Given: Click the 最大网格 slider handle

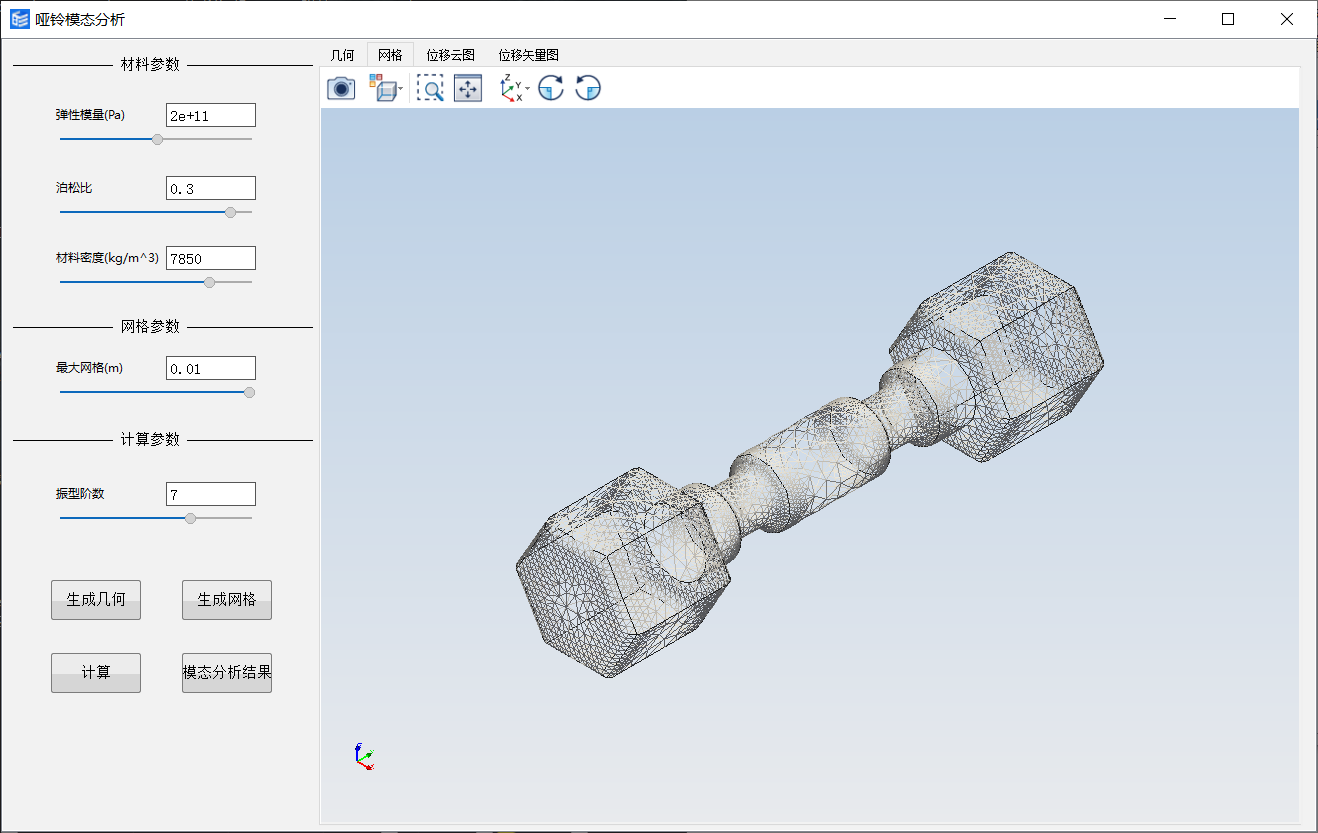Looking at the screenshot, I should point(250,392).
